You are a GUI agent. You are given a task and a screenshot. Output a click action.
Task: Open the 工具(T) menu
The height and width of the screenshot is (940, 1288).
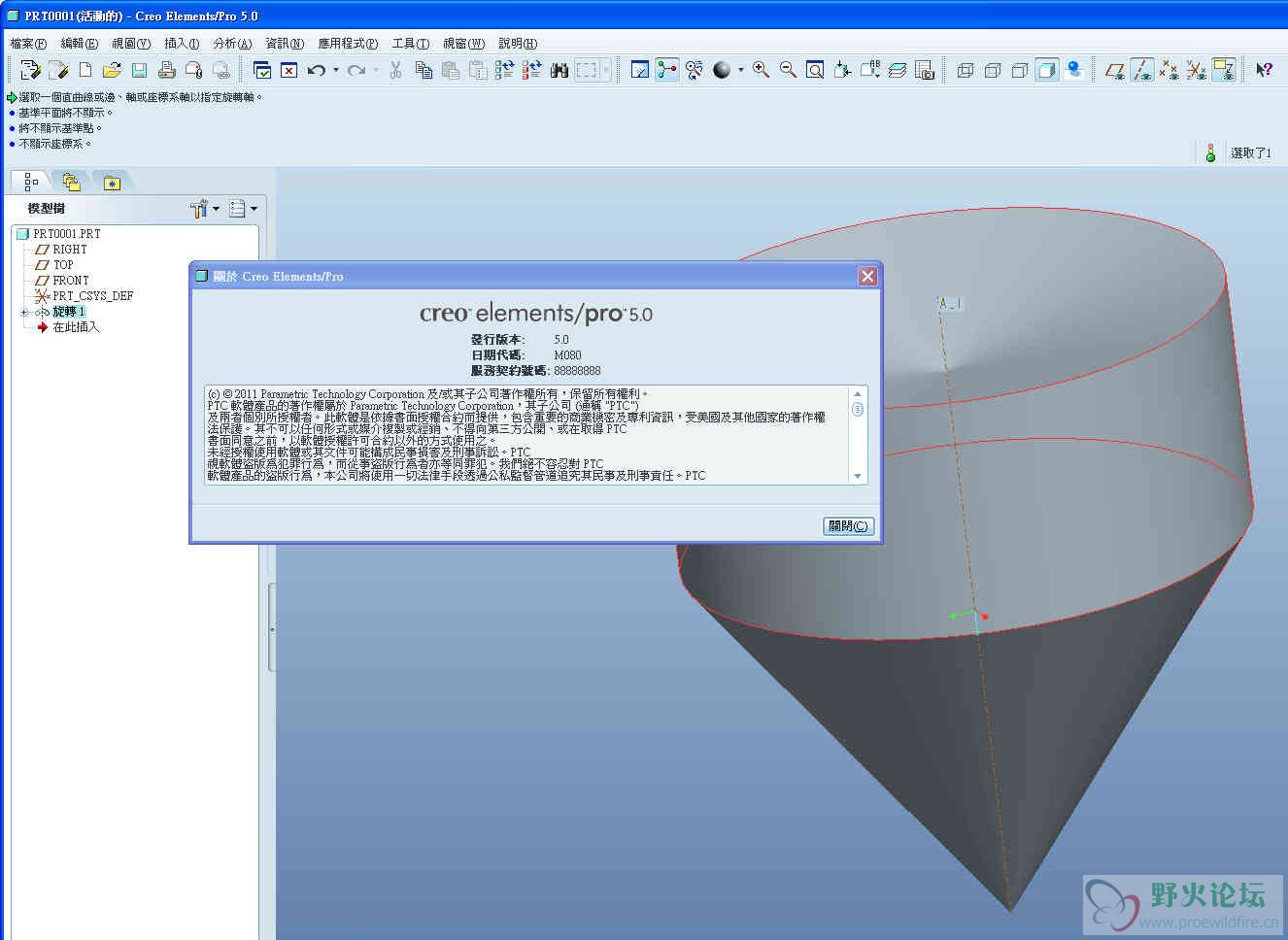[410, 44]
